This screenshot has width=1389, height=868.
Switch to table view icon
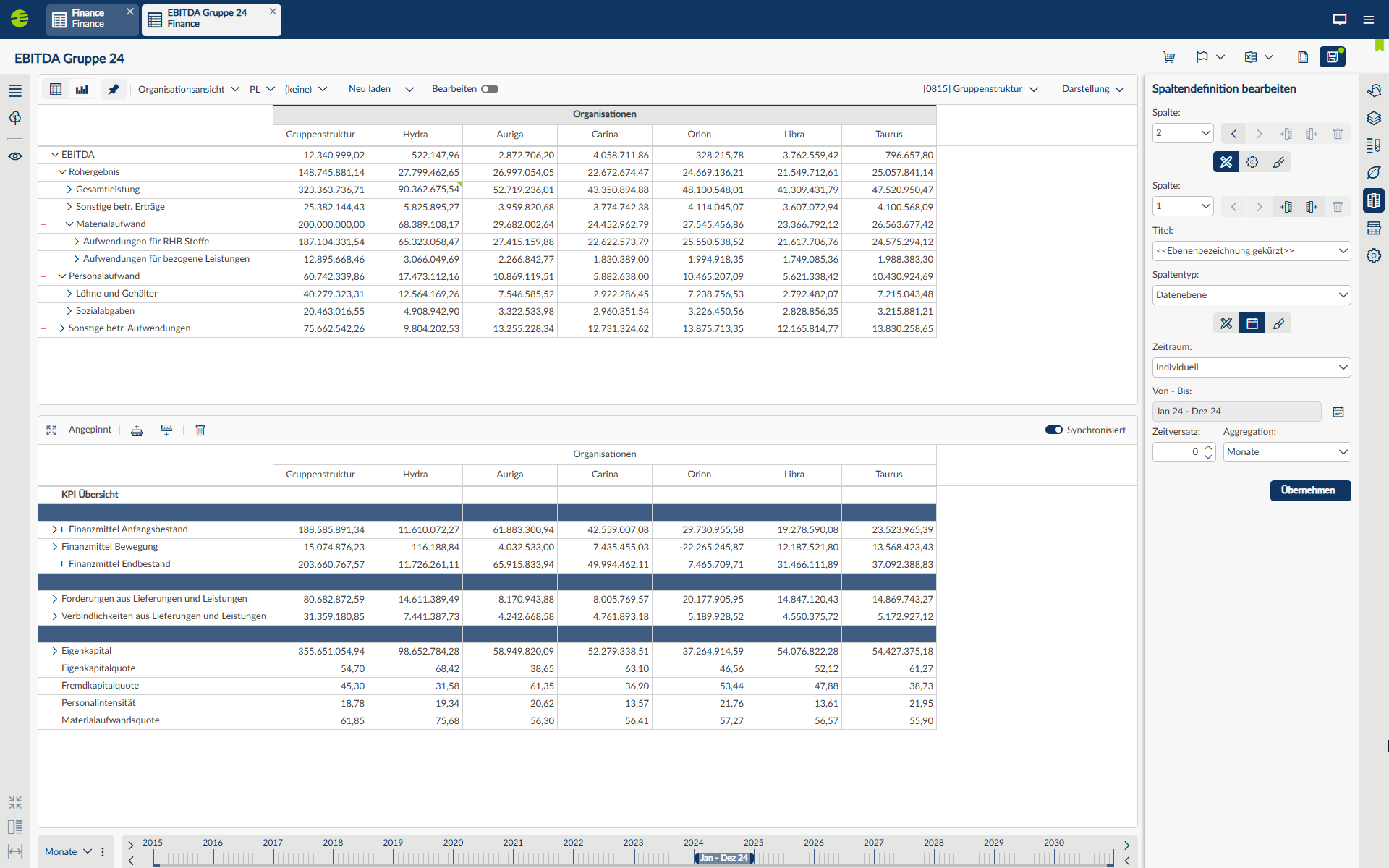(56, 89)
